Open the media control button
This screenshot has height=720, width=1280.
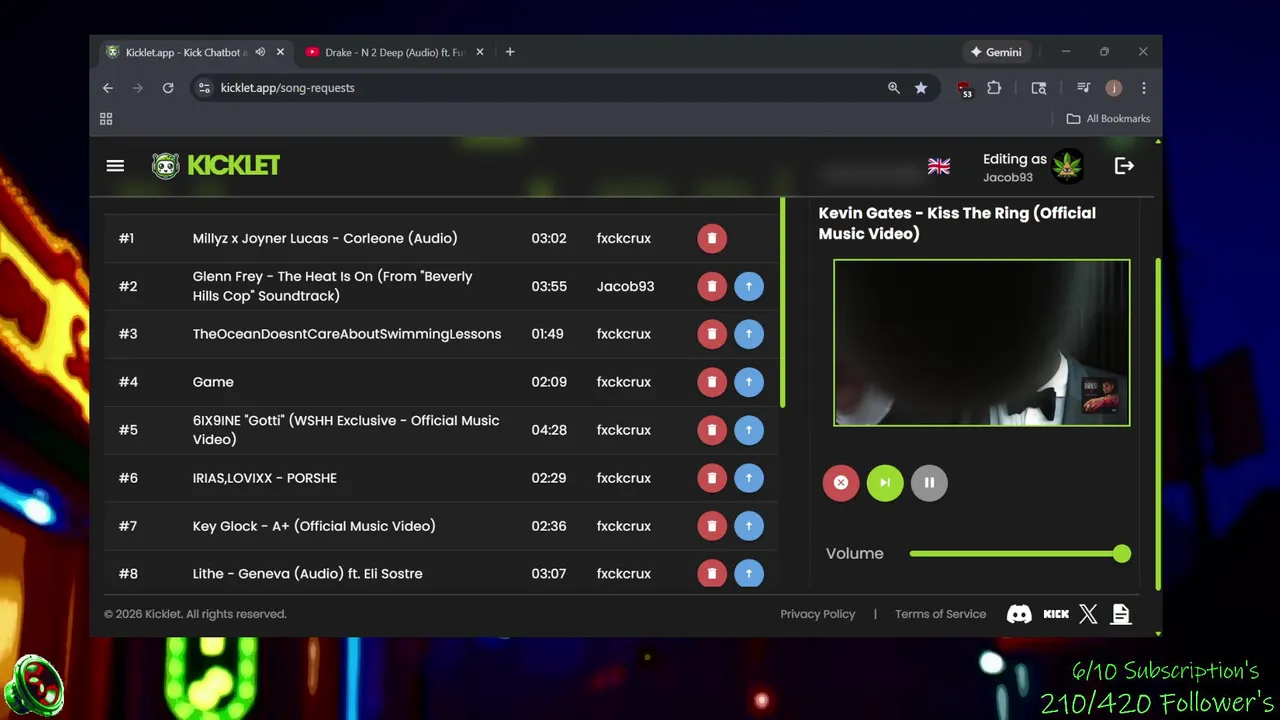1083,88
